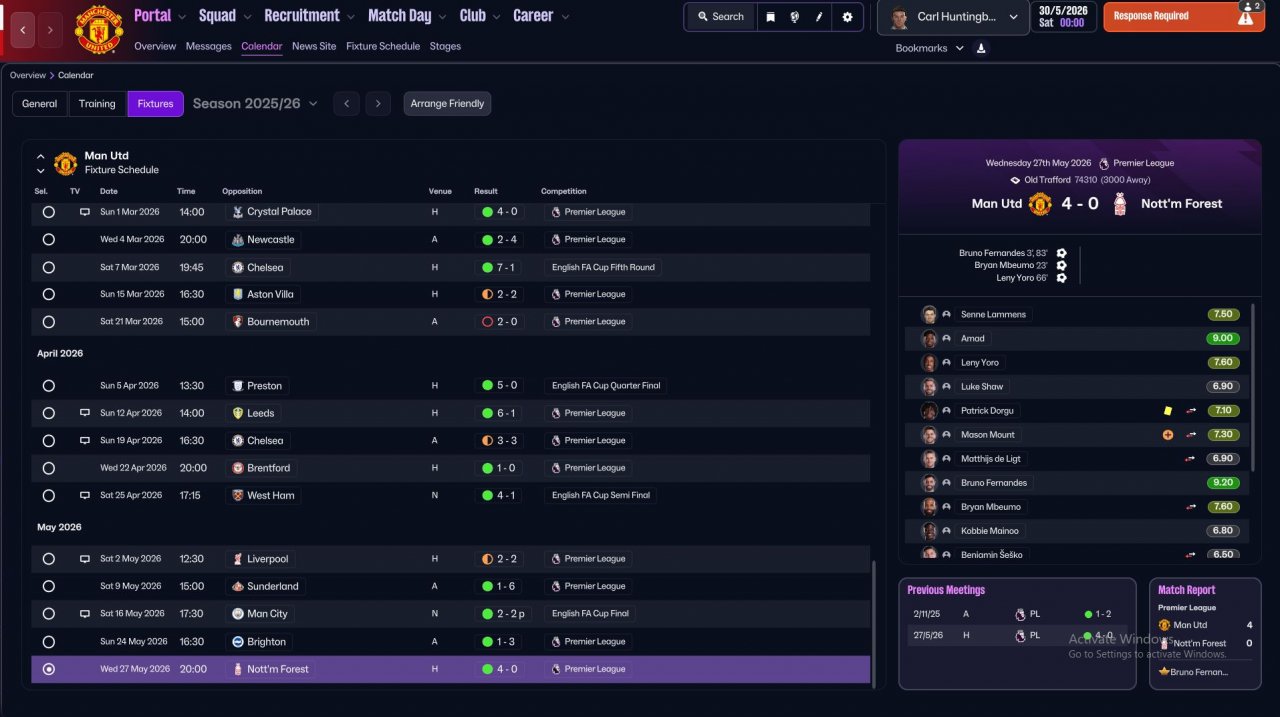Image resolution: width=1280 pixels, height=717 pixels.
Task: Open the Fixture Schedule submenu item
Action: pyautogui.click(x=383, y=47)
